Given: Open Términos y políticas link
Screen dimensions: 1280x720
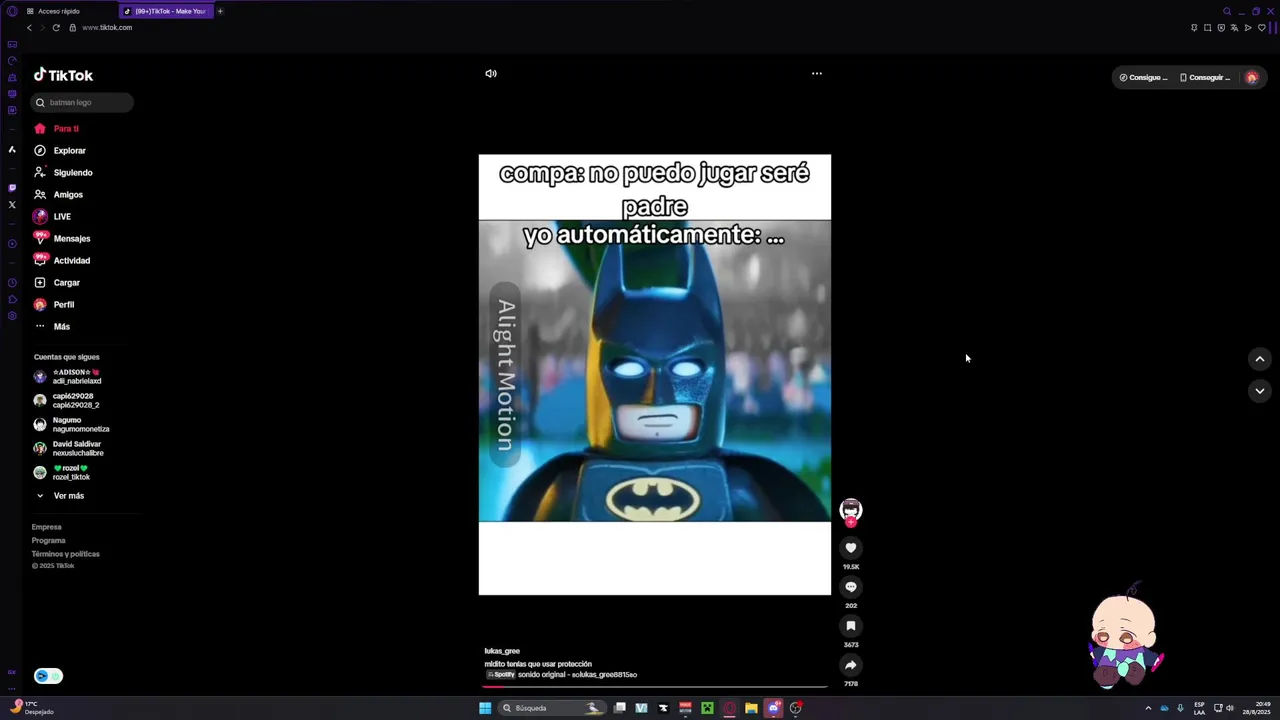Looking at the screenshot, I should tap(66, 554).
